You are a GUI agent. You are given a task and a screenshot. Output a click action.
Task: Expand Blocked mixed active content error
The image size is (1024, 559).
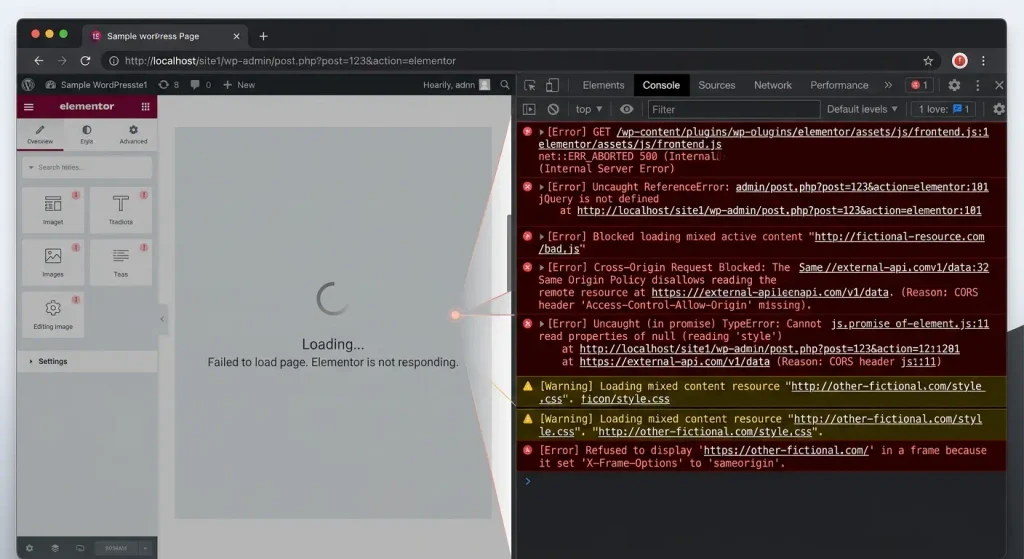tap(541, 236)
